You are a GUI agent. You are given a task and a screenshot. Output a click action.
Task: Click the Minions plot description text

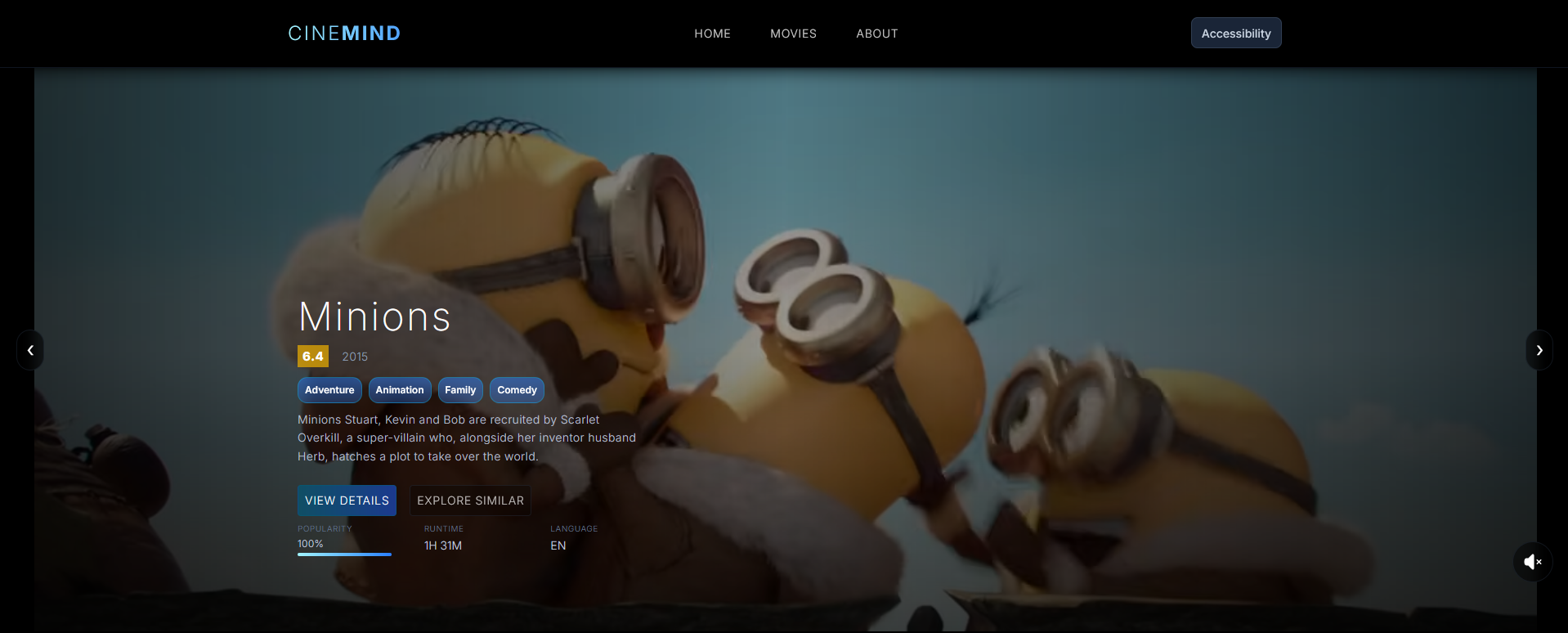[x=467, y=438]
